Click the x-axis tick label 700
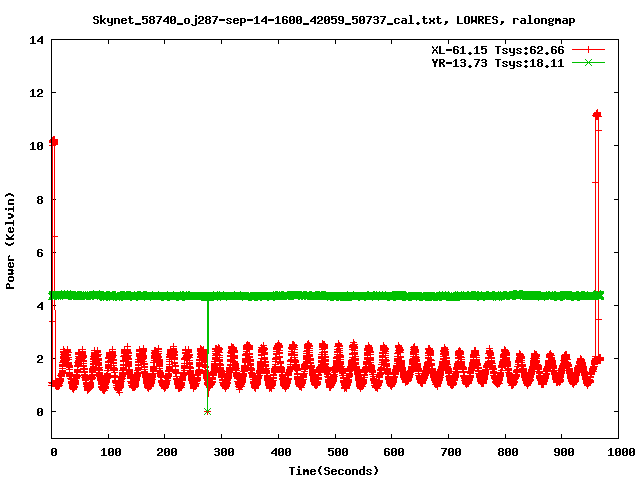This screenshot has width=640, height=480. point(451,452)
